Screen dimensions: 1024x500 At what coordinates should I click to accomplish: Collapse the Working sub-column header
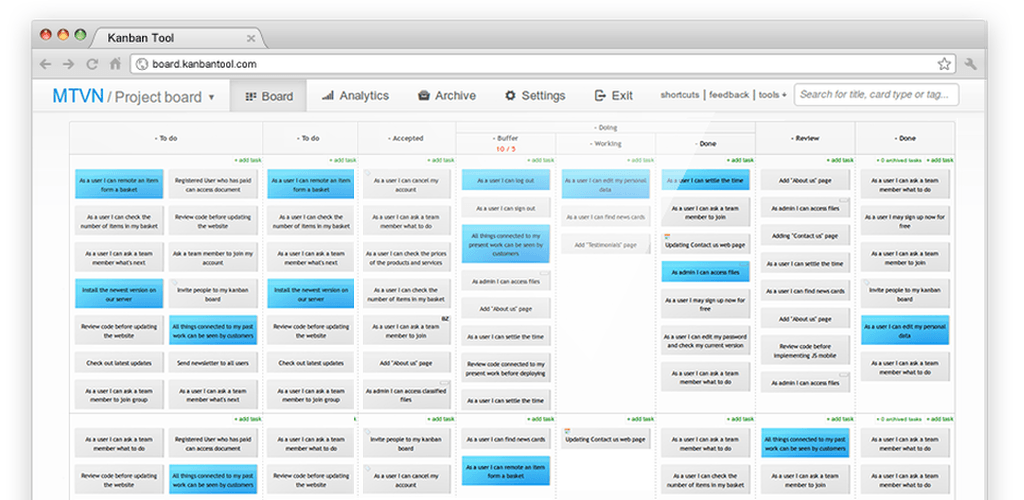pyautogui.click(x=606, y=144)
